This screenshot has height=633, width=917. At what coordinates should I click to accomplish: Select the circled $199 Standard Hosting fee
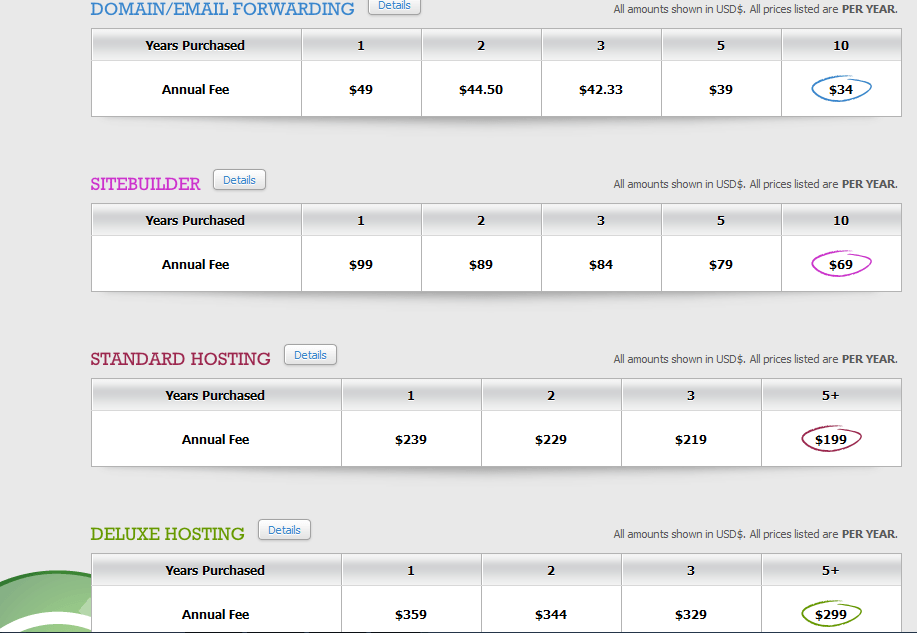(x=831, y=439)
